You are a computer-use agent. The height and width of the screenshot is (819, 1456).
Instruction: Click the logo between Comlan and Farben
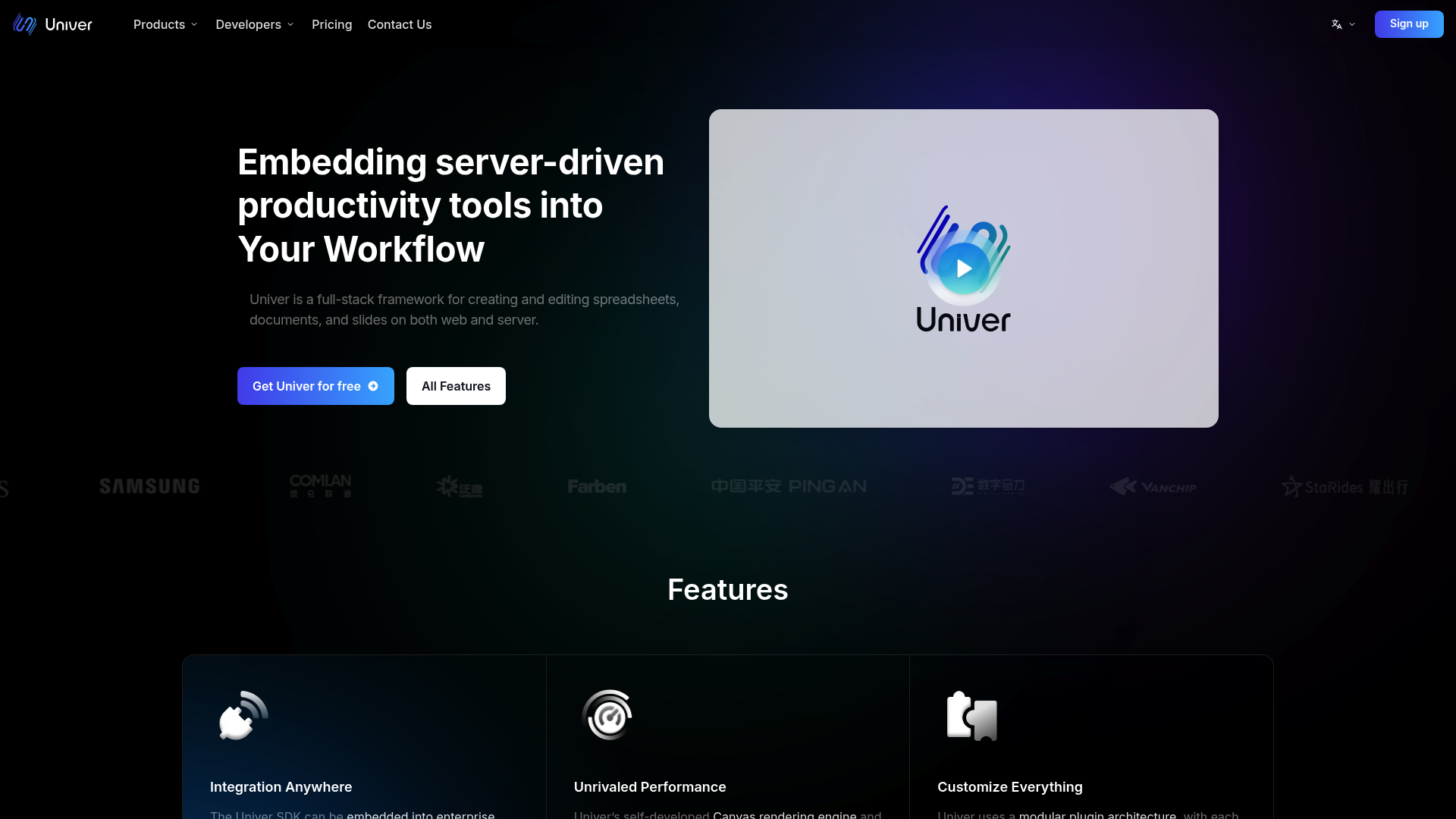tap(460, 486)
